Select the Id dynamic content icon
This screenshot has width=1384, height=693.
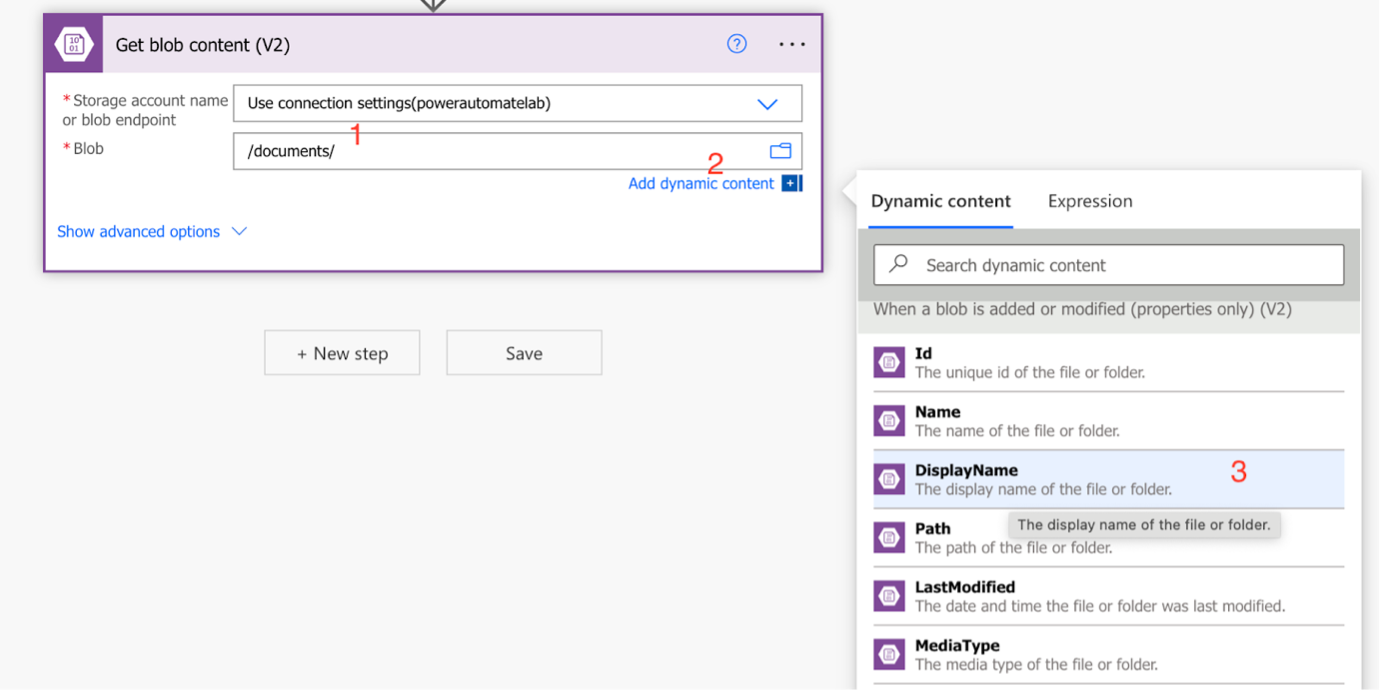click(889, 362)
